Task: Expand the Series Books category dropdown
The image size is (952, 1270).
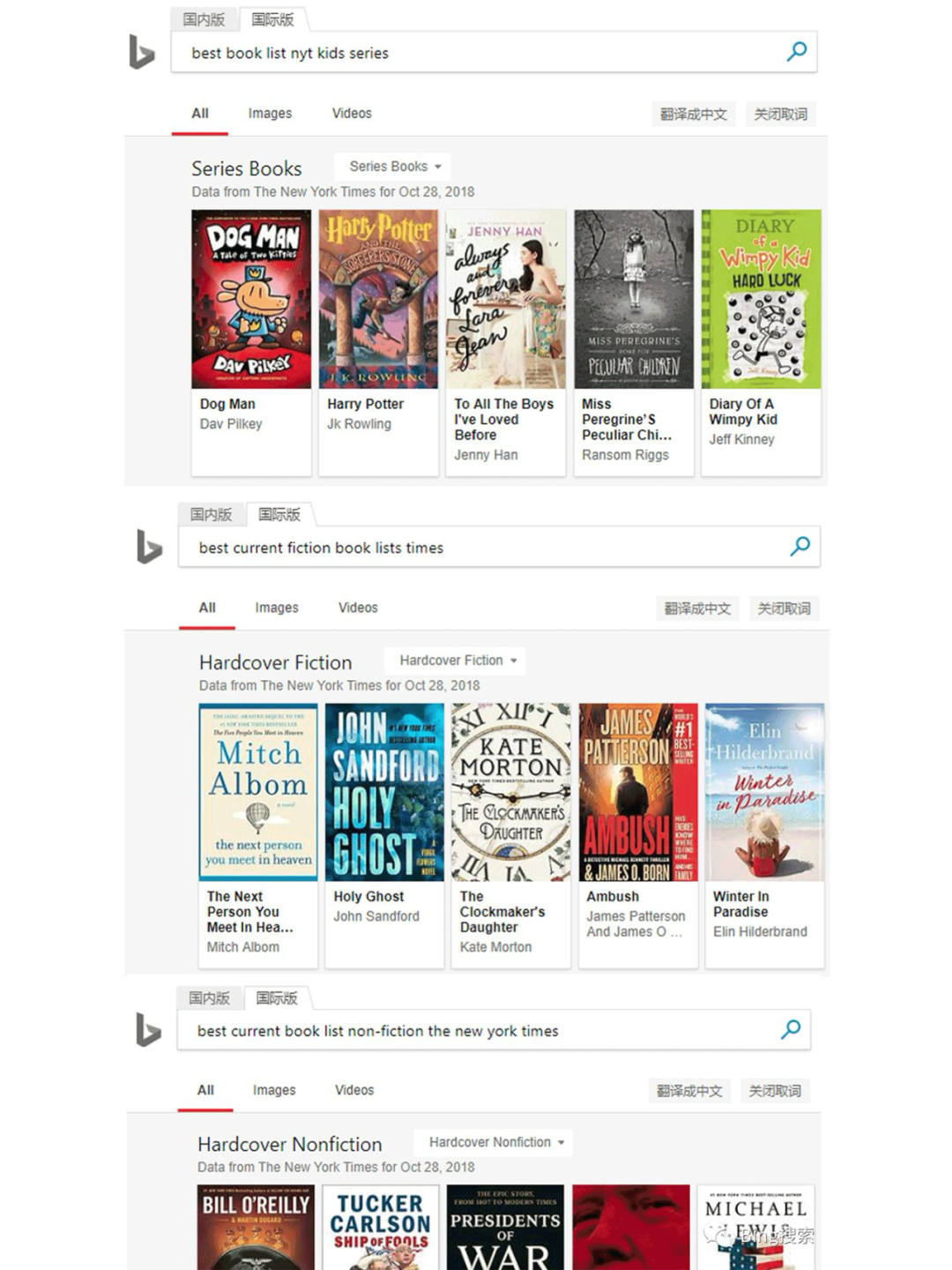Action: point(393,166)
